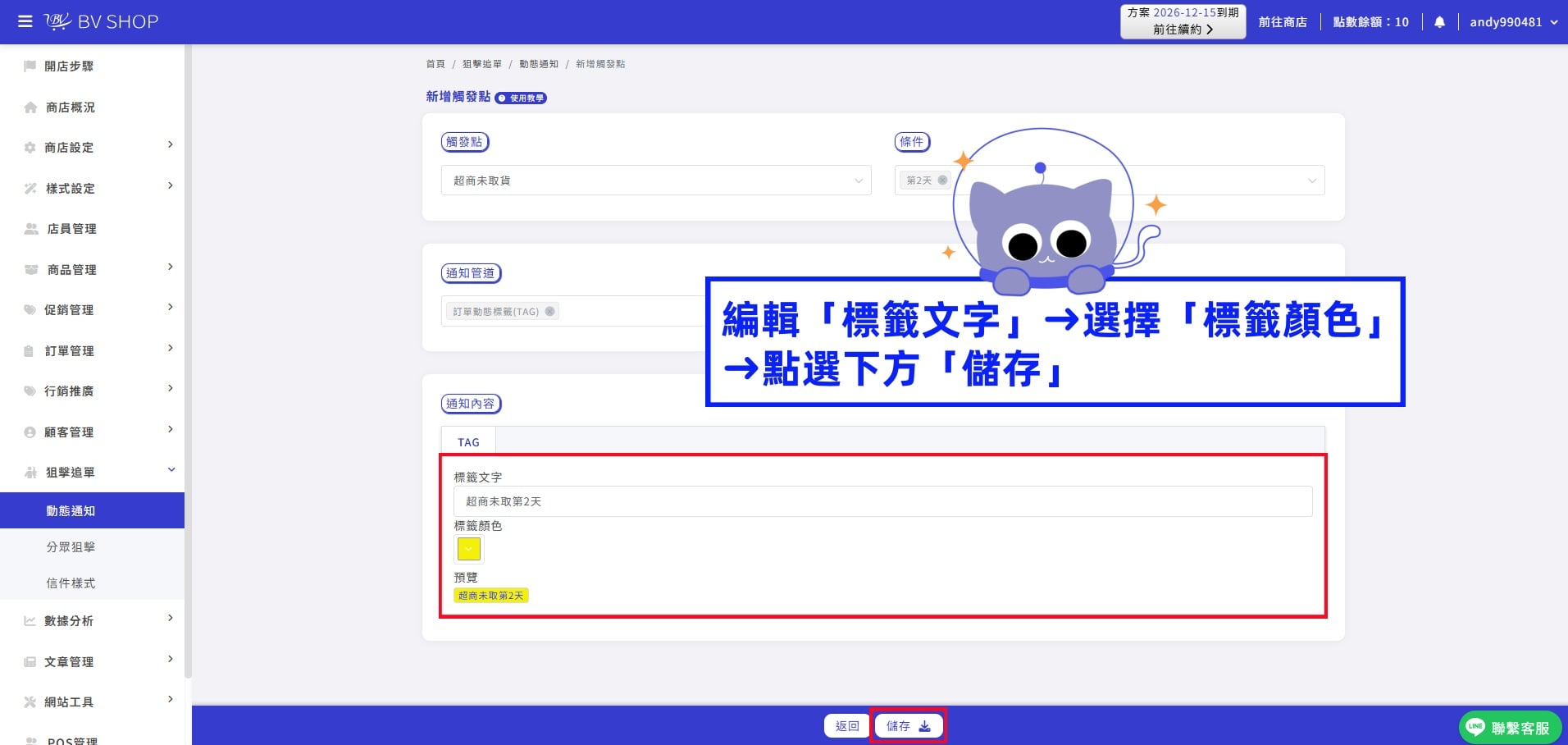
Task: Click the tags icon beside 促銷管理
Action: (x=30, y=310)
